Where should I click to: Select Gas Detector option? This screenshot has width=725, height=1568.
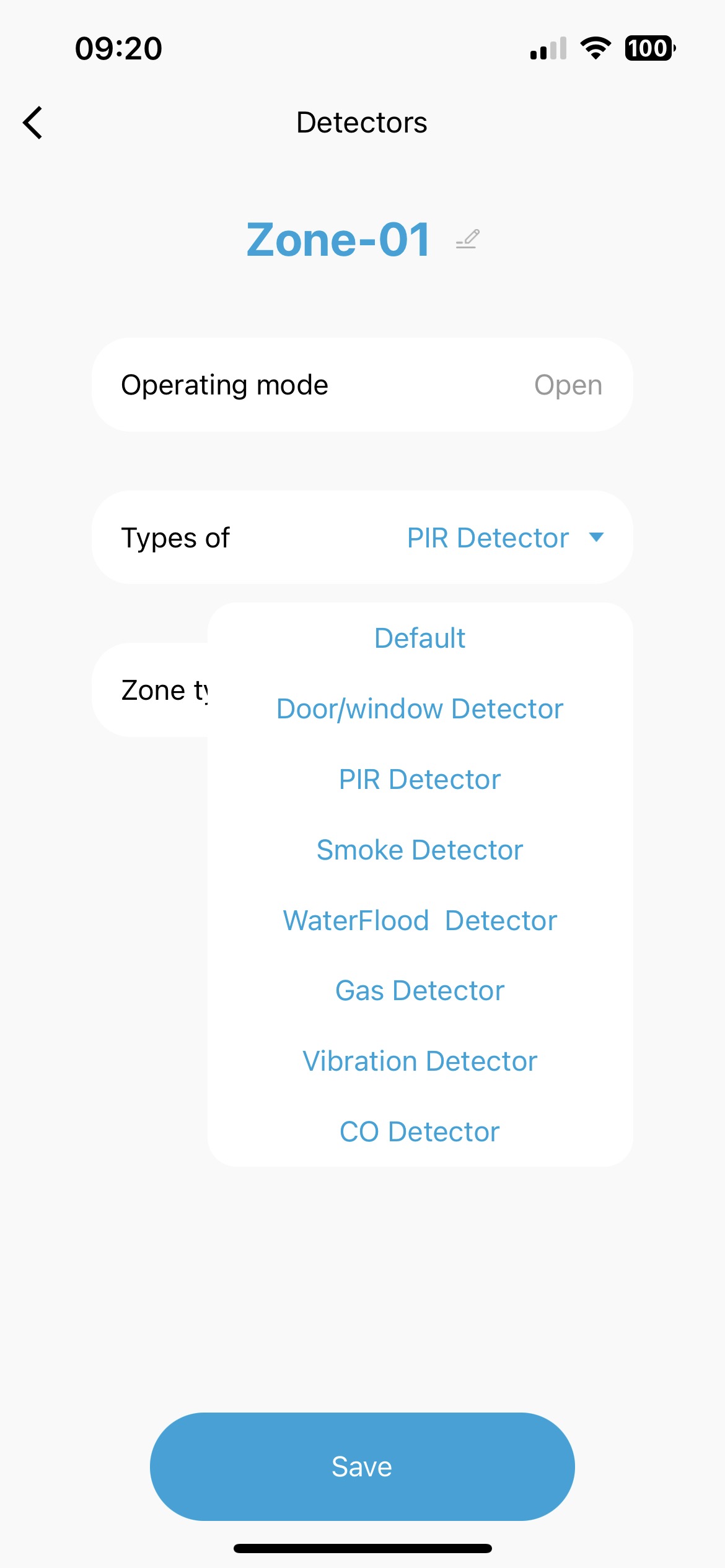420,990
